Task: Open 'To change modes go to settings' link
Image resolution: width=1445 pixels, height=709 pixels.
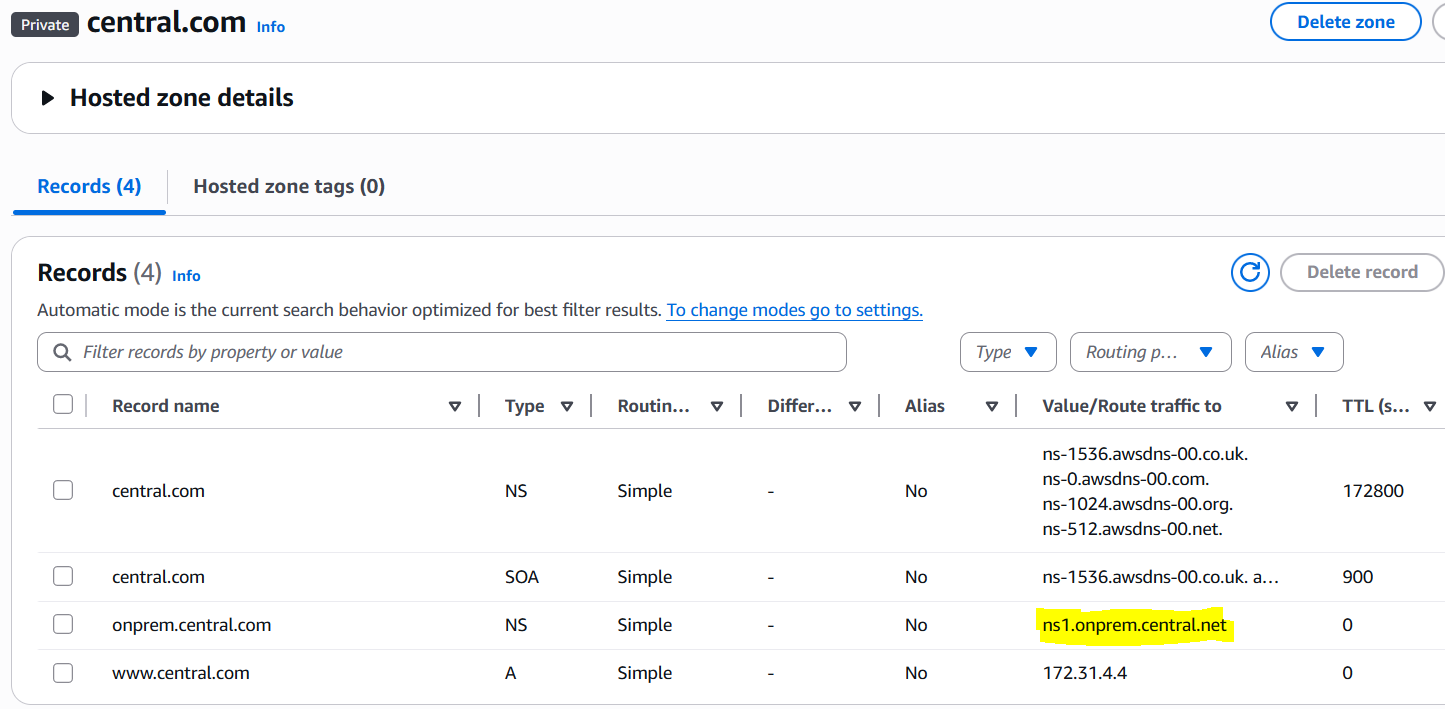Action: pos(794,310)
